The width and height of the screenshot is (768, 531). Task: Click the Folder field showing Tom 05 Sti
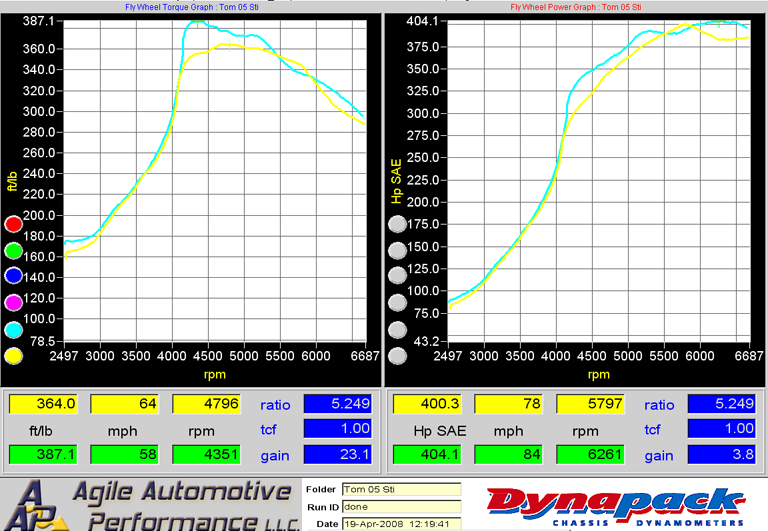point(400,490)
